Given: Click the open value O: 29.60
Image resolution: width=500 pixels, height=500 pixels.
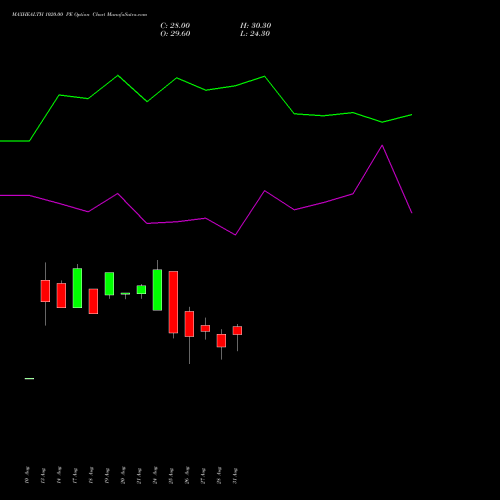Looking at the screenshot, I should pos(175,34).
